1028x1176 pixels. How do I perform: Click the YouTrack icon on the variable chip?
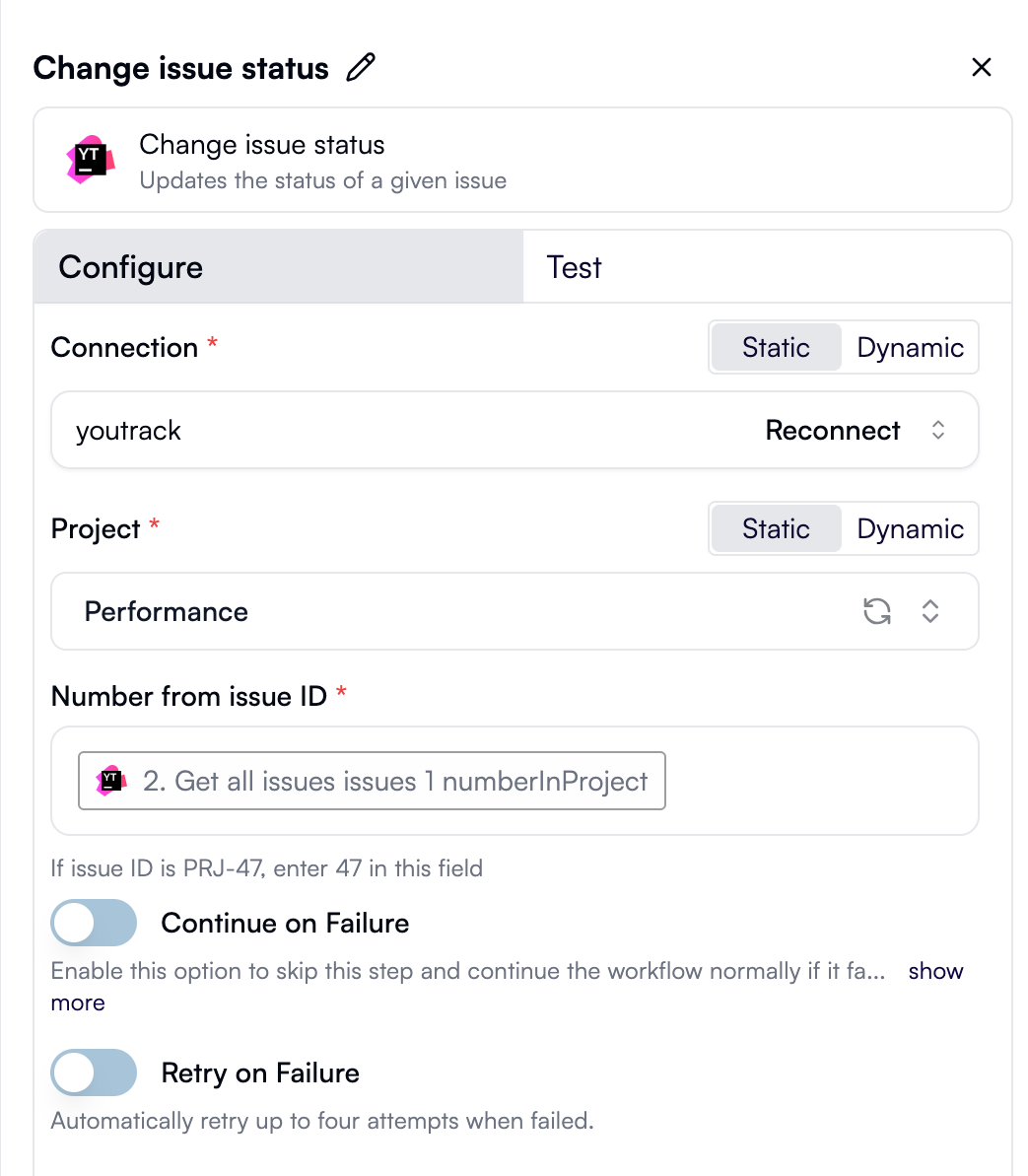(111, 780)
